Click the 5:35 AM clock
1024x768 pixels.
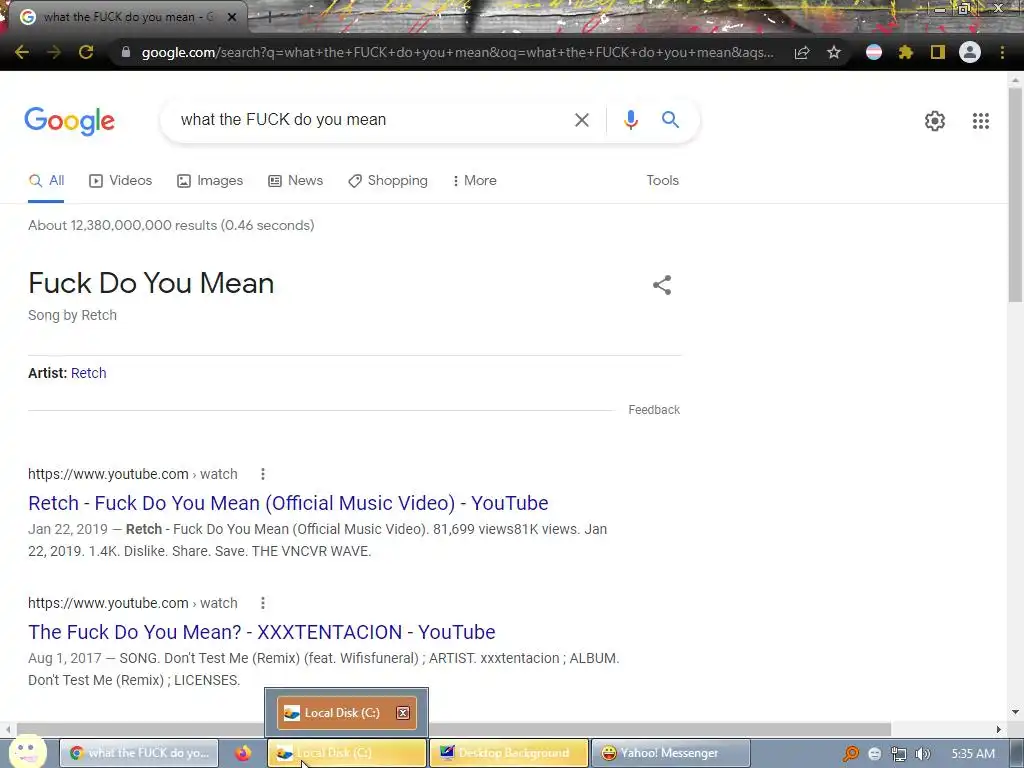pos(973,754)
